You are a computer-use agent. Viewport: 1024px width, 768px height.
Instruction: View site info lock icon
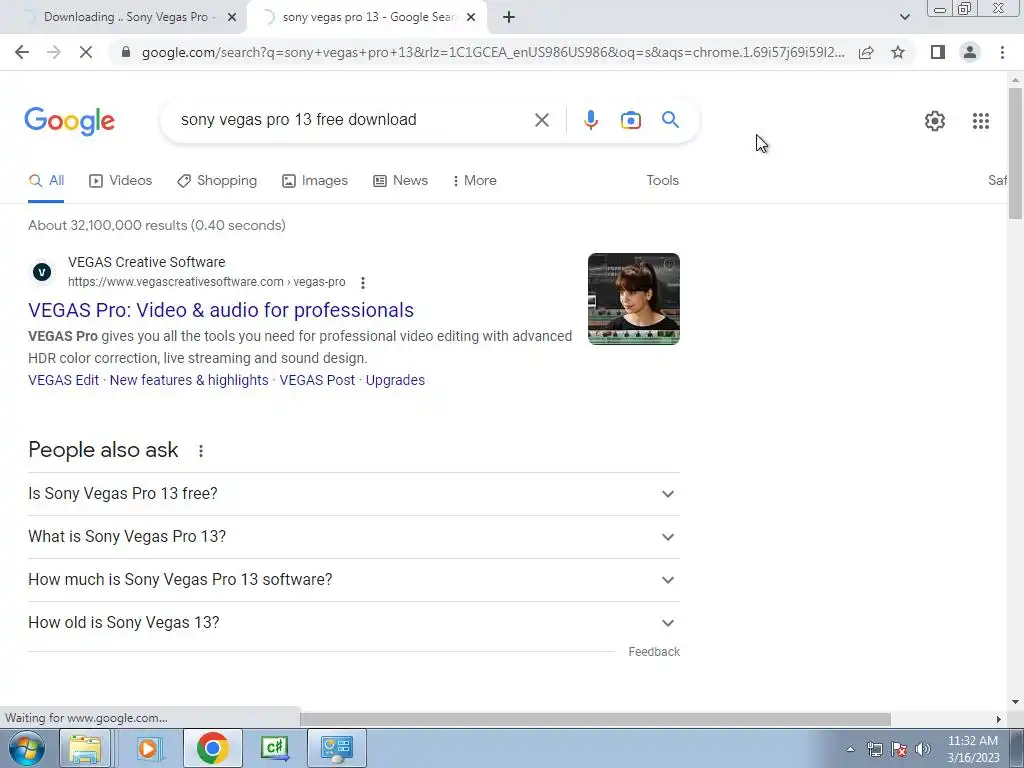(x=126, y=52)
